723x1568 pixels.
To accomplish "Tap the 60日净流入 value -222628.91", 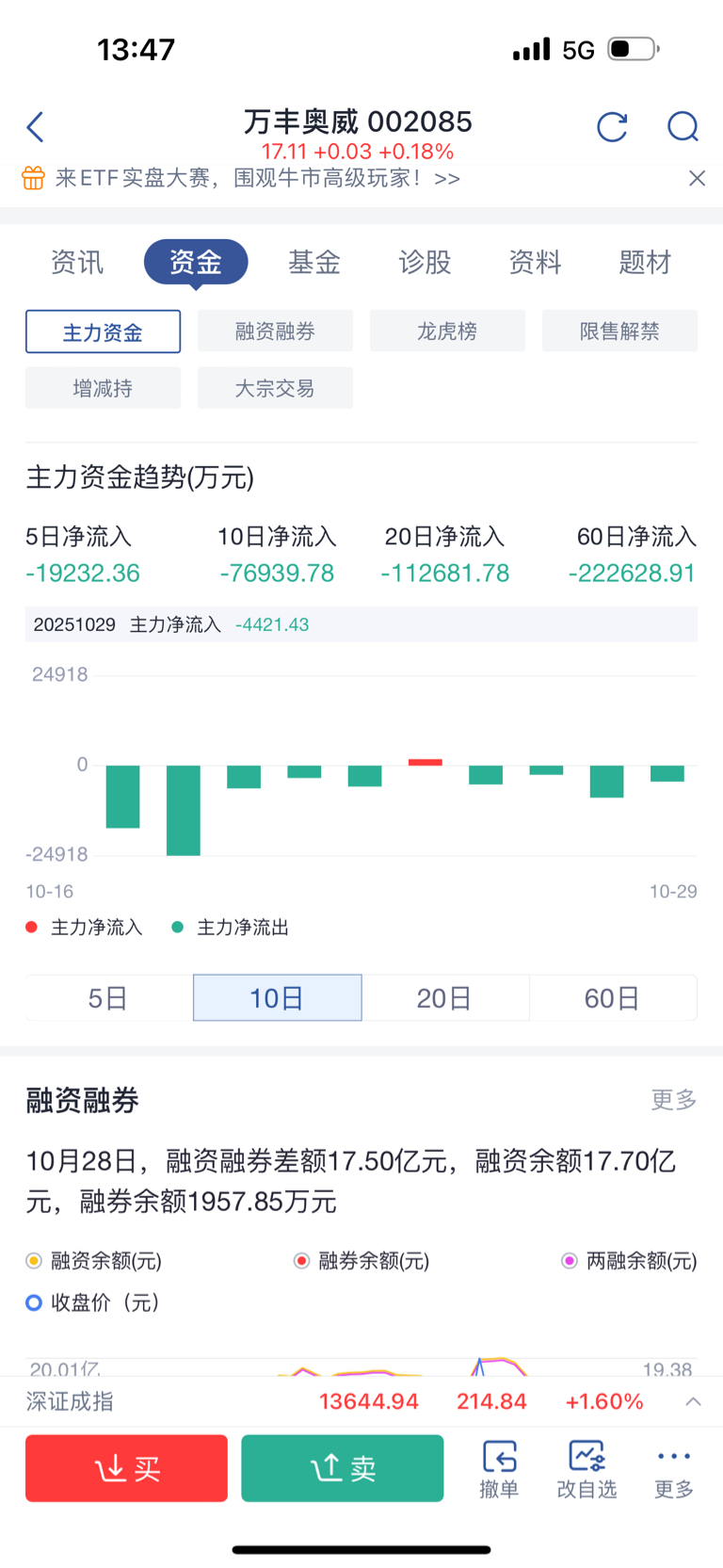I will [632, 573].
